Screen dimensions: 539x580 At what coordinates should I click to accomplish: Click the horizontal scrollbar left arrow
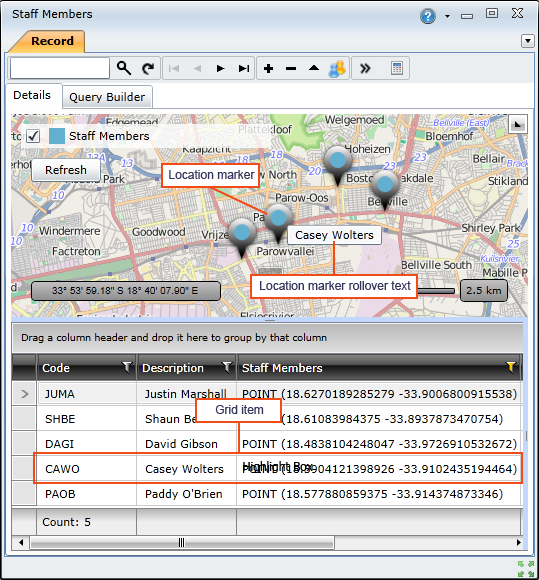click(21, 543)
